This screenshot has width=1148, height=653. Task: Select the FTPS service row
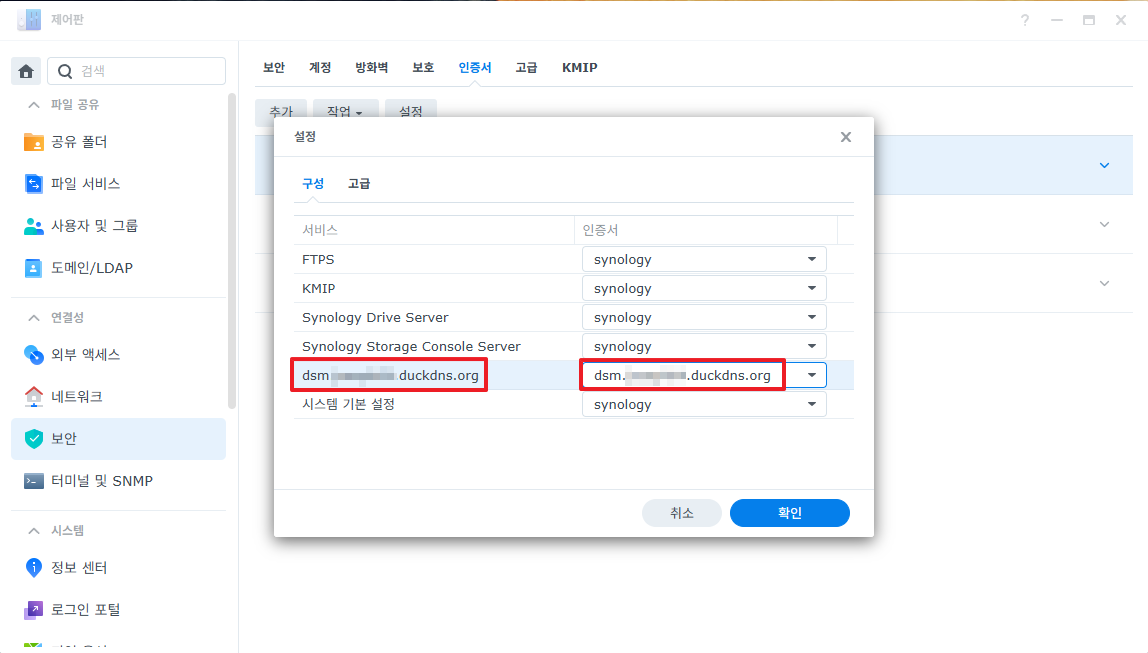click(574, 259)
